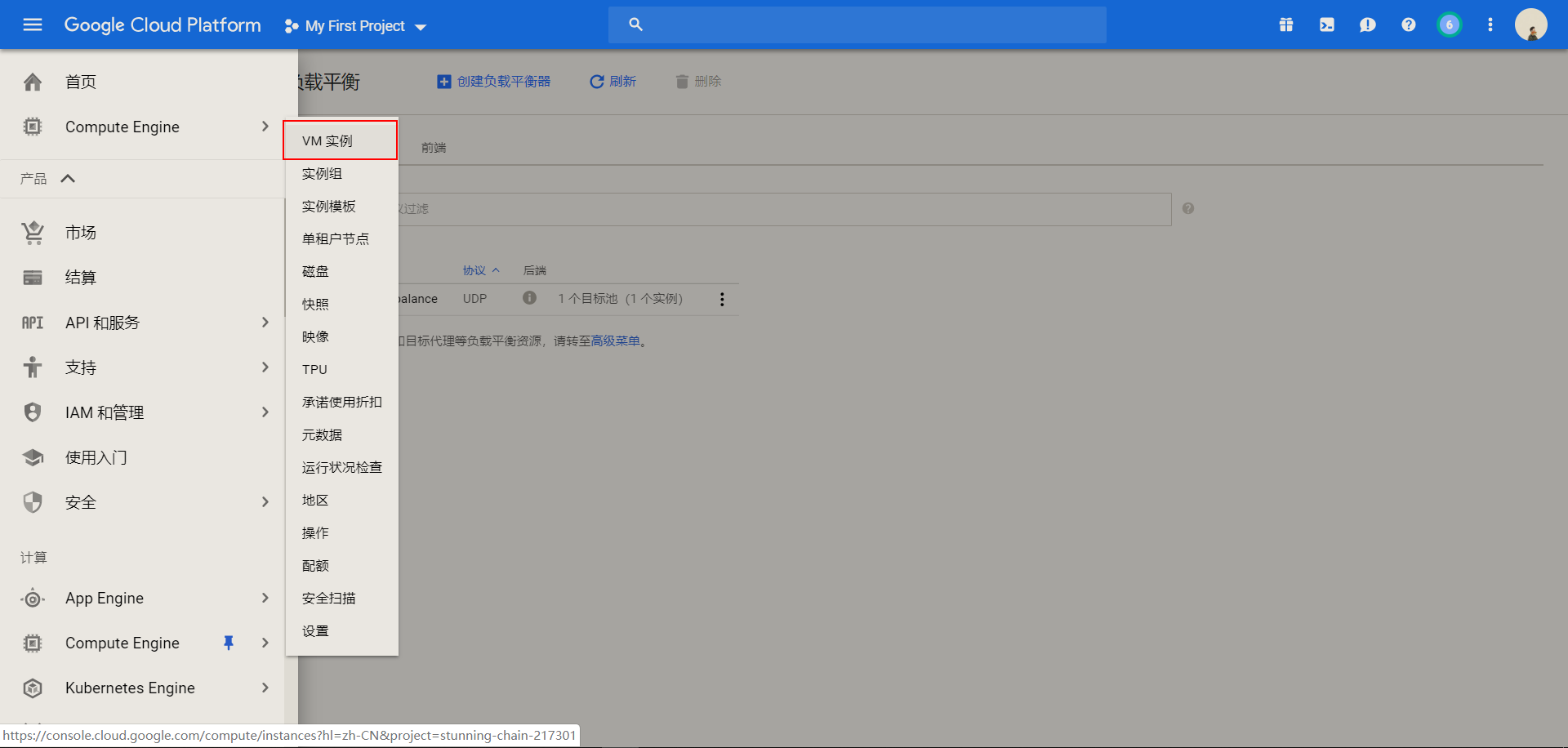1568x748 pixels.
Task: Click the graduation cap getting started icon
Action: (33, 457)
